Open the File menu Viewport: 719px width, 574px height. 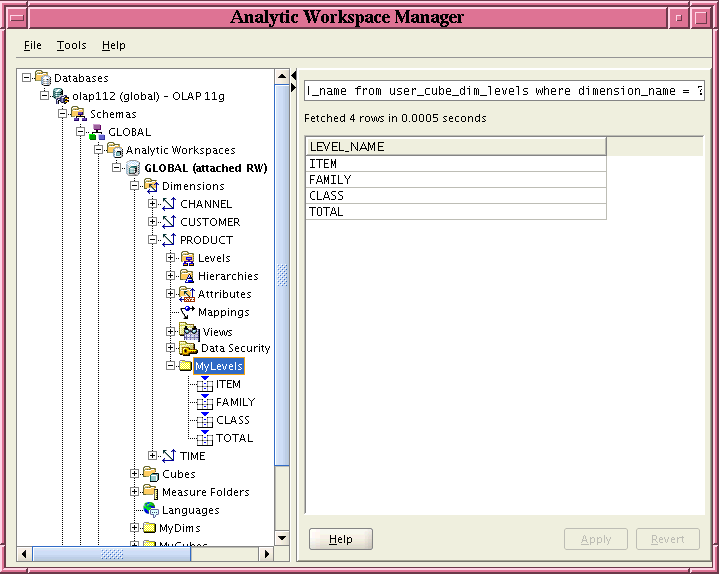[x=33, y=45]
